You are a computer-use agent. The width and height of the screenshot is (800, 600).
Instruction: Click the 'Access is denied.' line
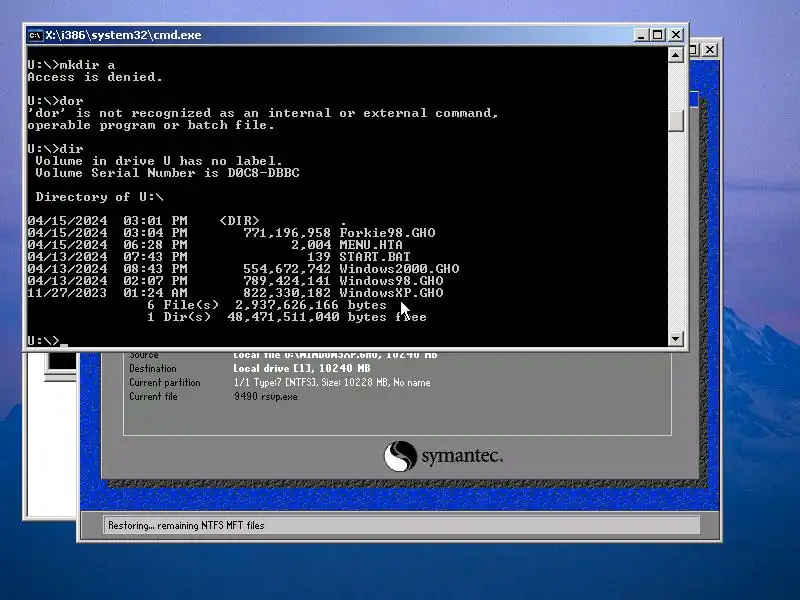(x=95, y=77)
